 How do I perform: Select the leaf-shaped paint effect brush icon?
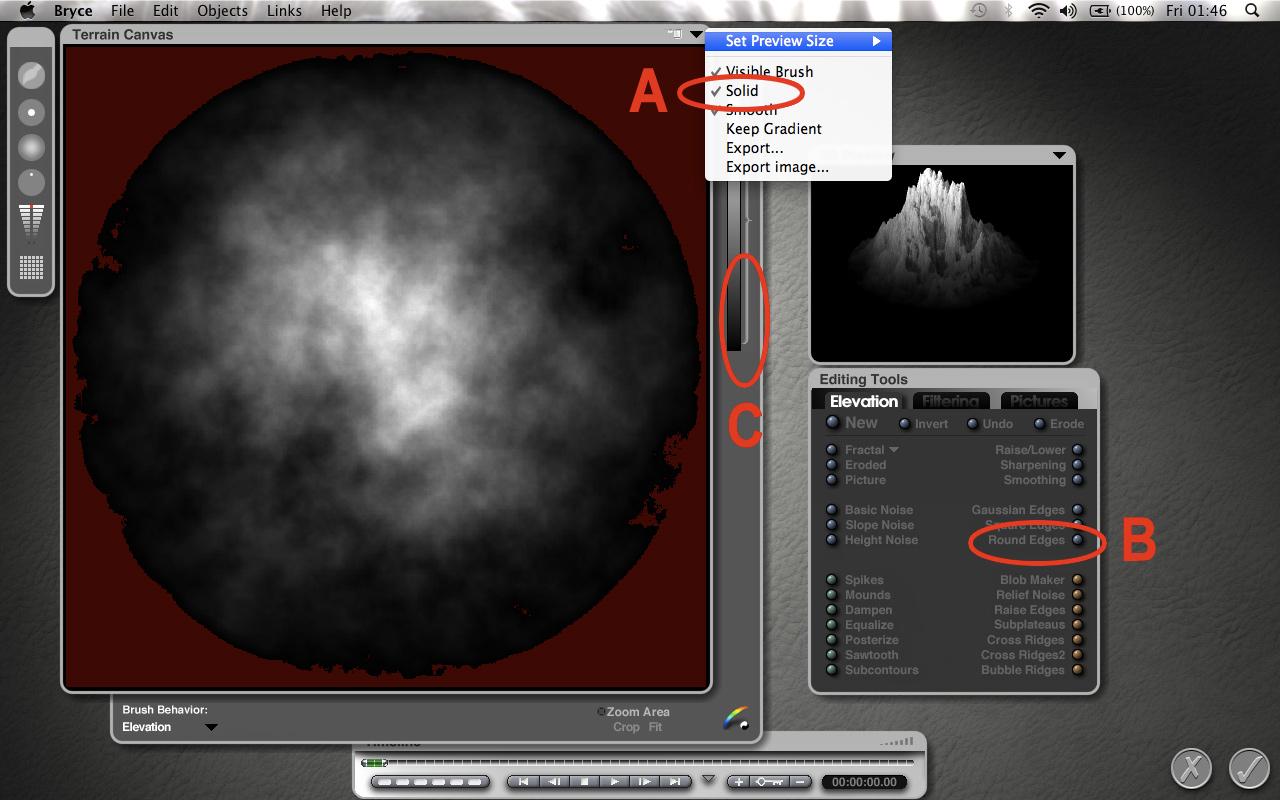31,76
